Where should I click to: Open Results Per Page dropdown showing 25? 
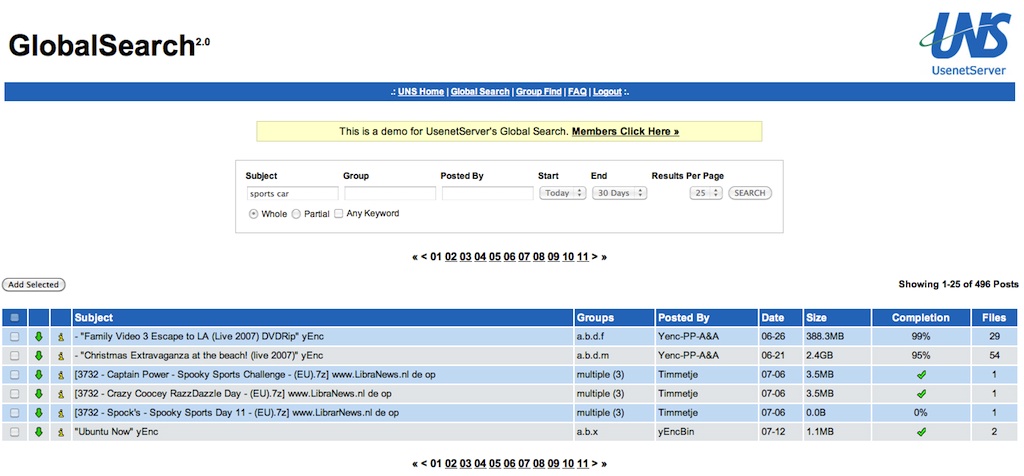point(706,193)
